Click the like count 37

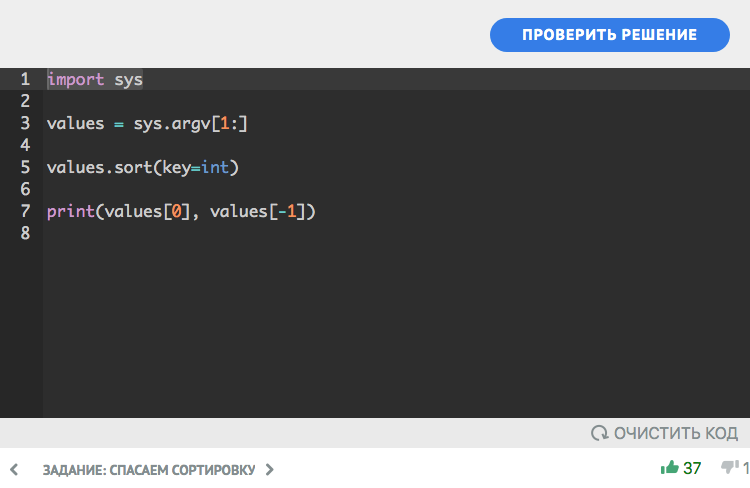coord(692,468)
